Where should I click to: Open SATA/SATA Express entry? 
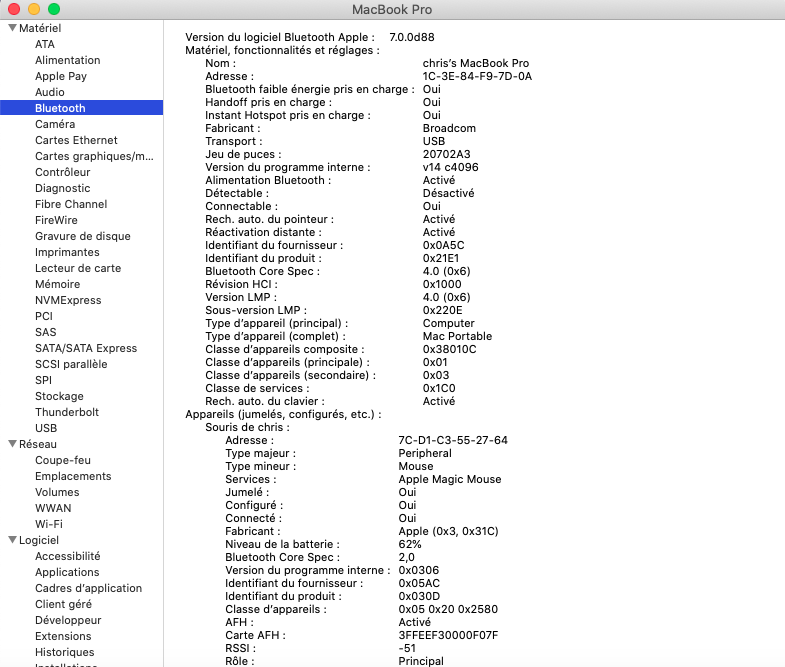coord(86,349)
